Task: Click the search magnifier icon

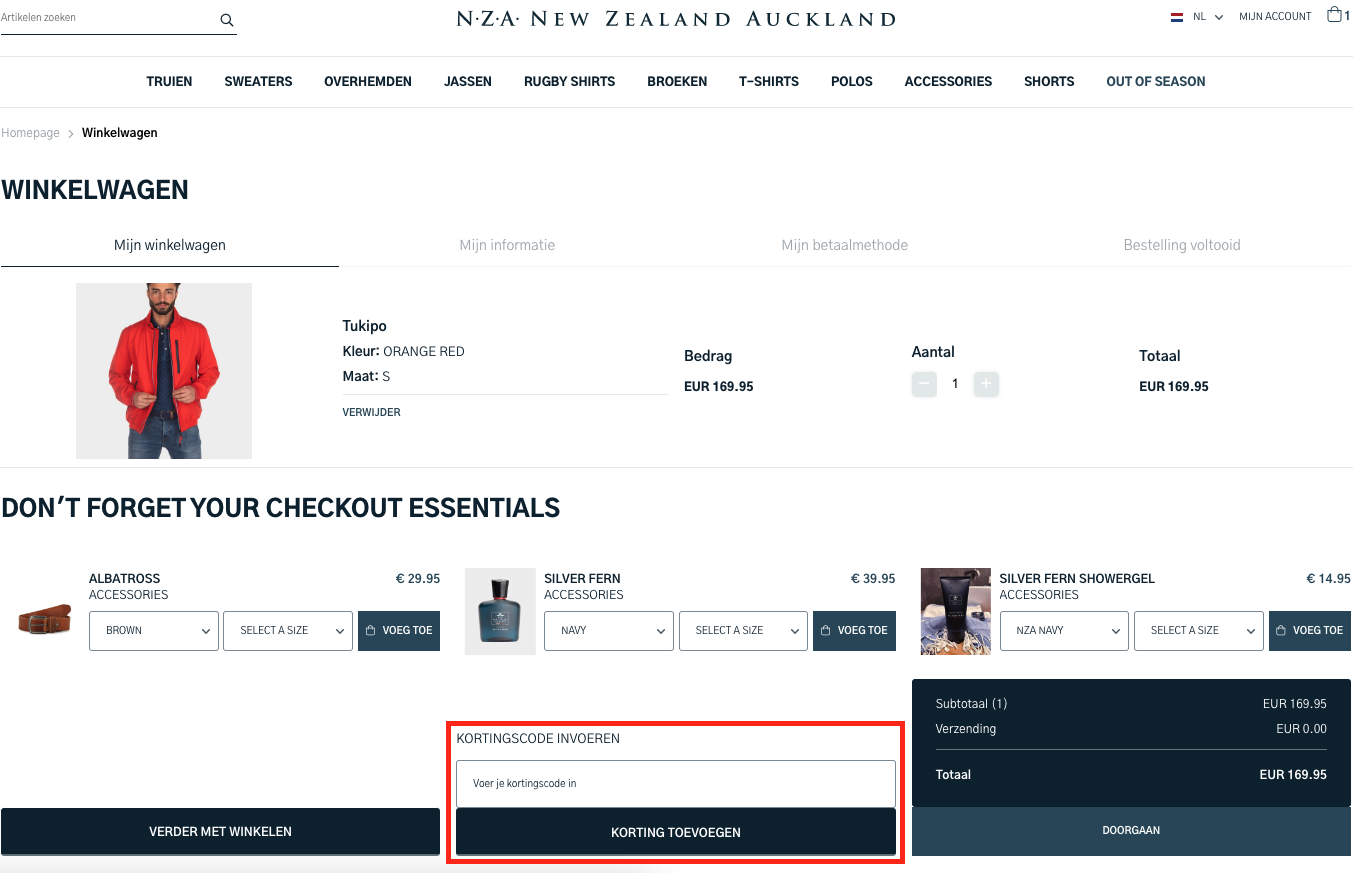Action: (x=226, y=20)
